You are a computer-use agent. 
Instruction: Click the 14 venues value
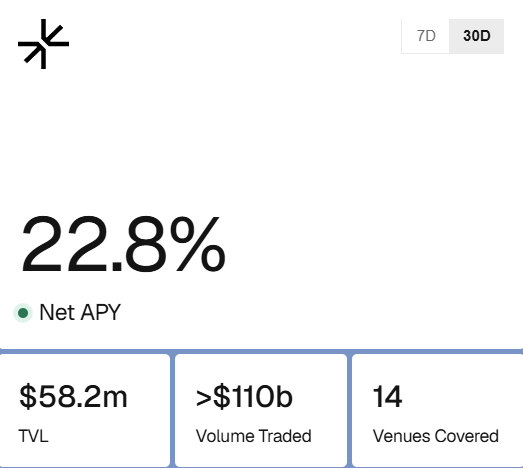[x=387, y=396]
